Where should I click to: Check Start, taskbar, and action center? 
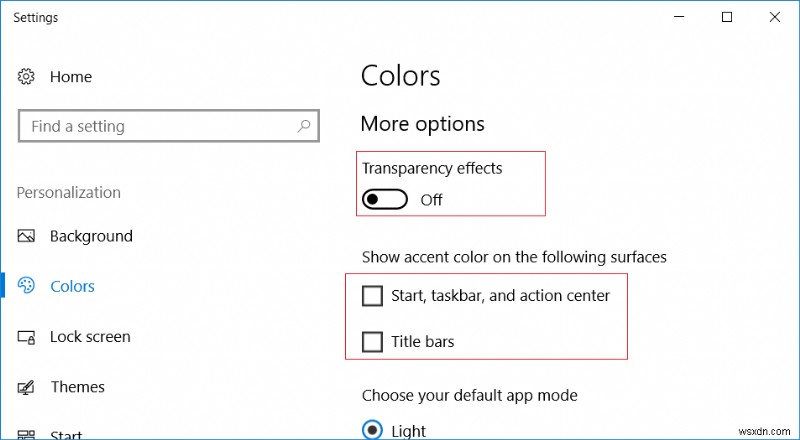[372, 295]
